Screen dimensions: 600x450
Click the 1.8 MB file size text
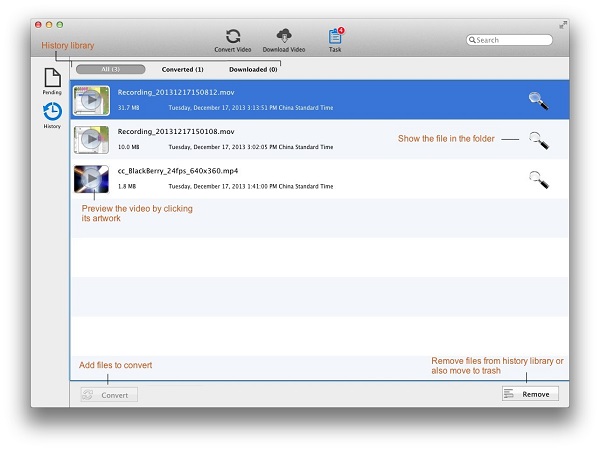click(x=127, y=186)
